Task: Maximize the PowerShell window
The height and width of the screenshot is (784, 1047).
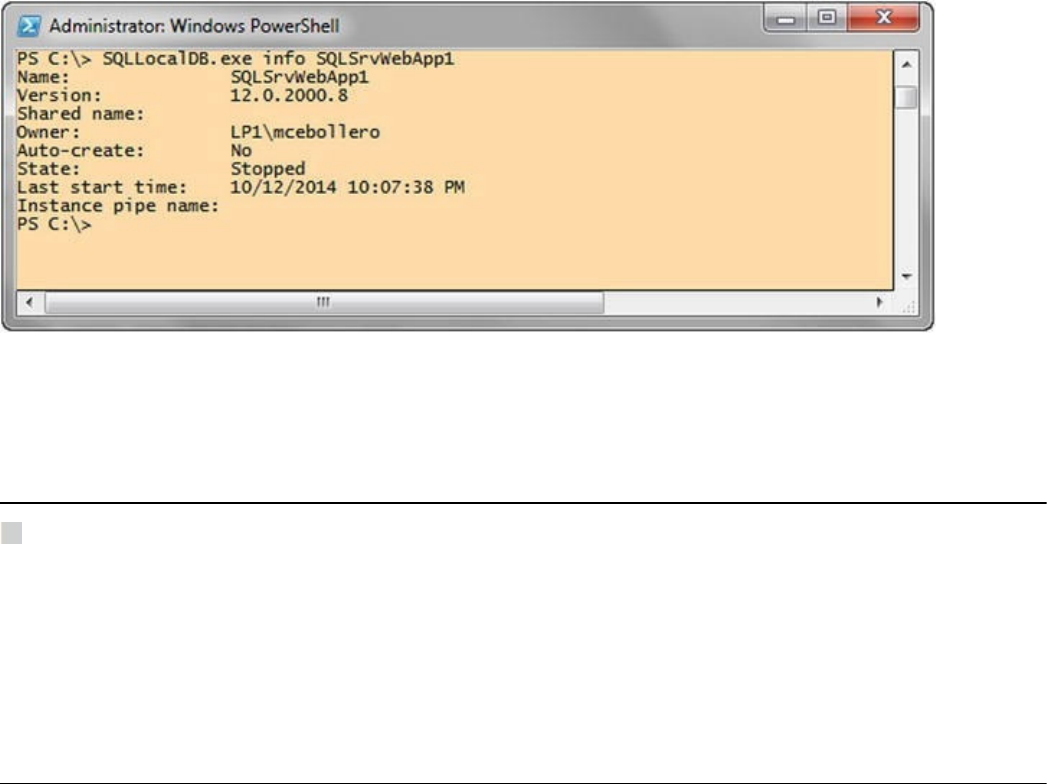Action: click(x=827, y=18)
